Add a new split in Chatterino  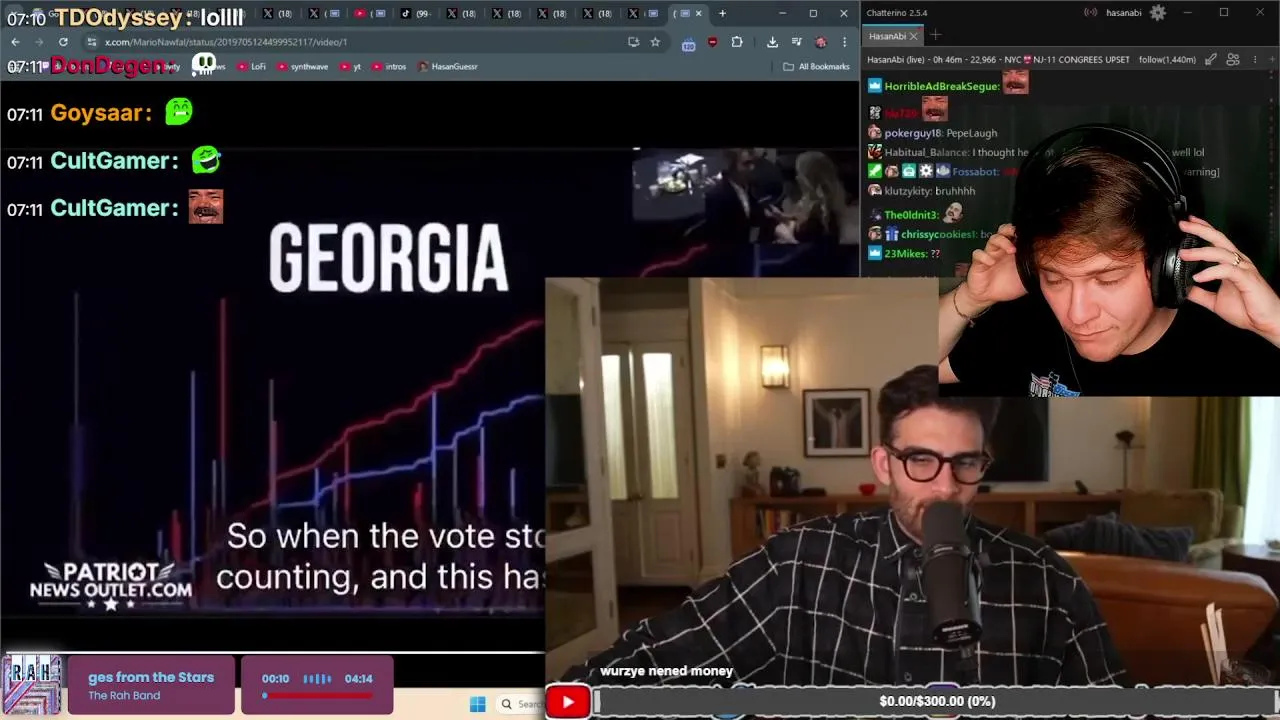coord(1271,59)
